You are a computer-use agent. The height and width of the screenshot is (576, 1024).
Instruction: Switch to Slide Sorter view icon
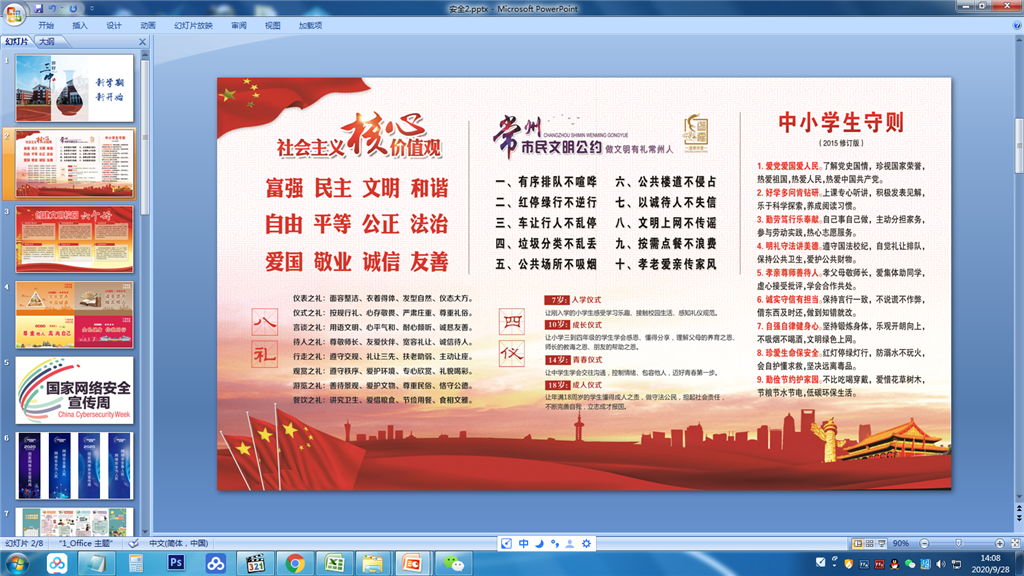[x=870, y=543]
